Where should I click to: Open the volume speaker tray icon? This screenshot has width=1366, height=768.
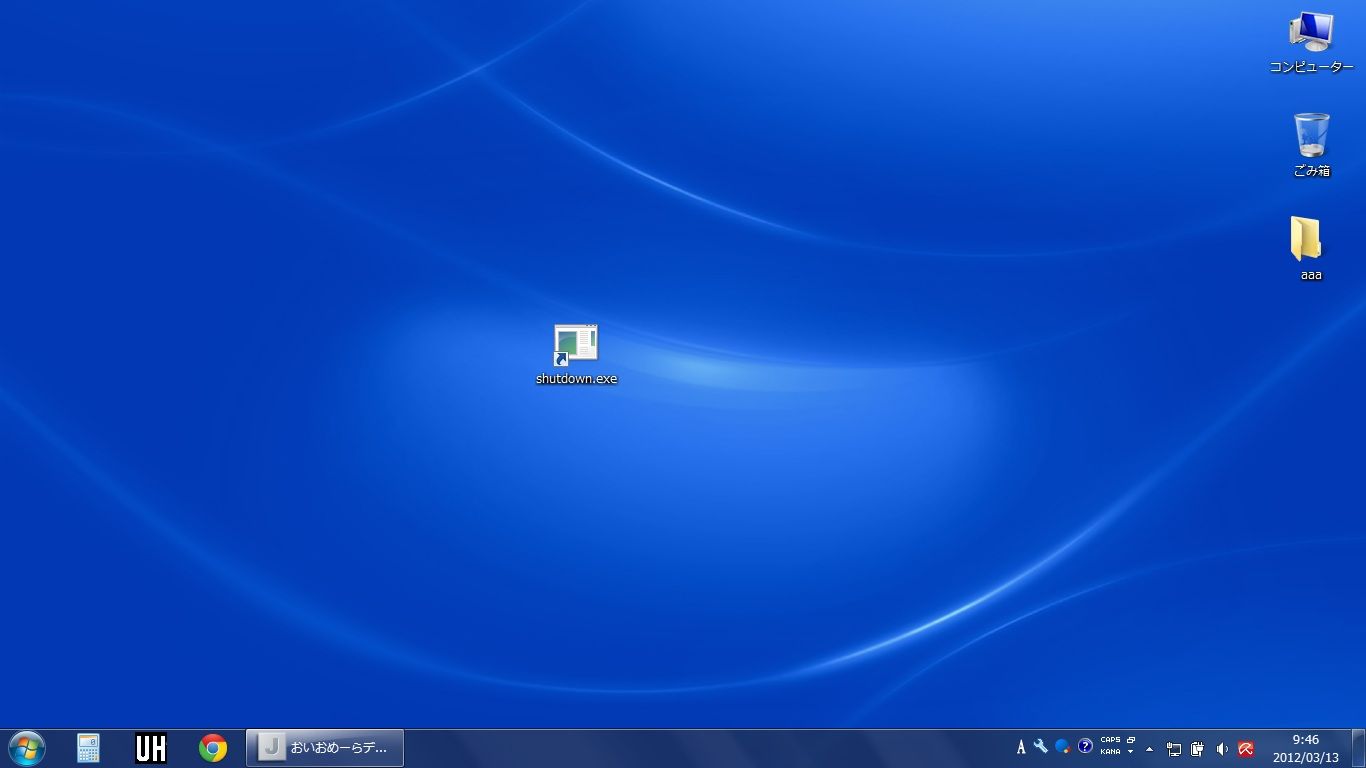pyautogui.click(x=1222, y=749)
